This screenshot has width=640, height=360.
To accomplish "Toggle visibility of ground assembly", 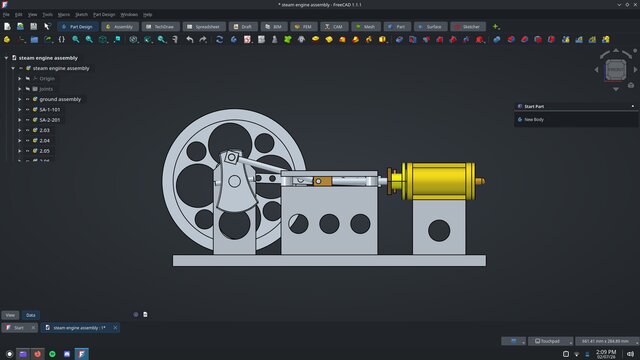I will (27, 99).
